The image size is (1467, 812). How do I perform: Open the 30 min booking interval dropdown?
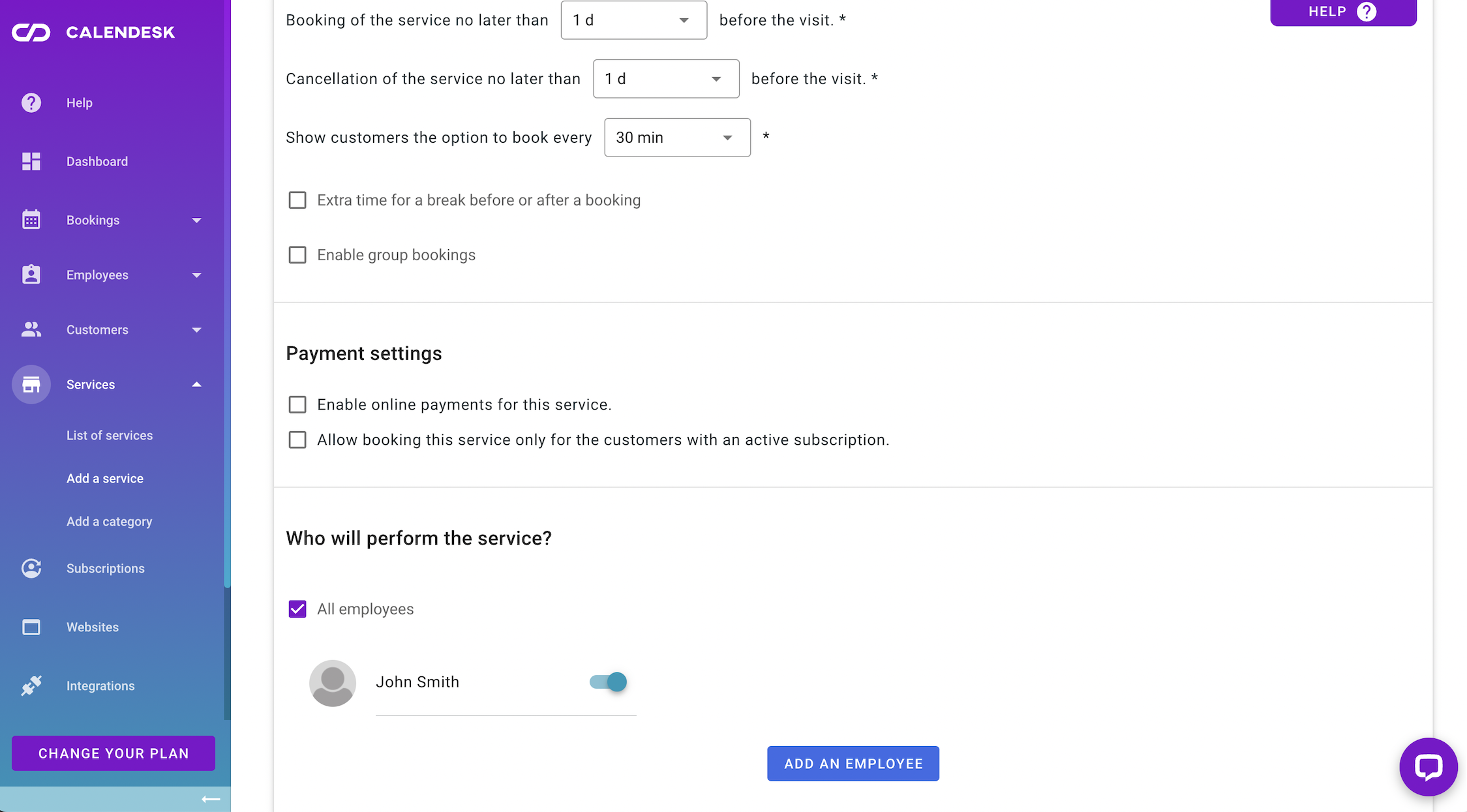(x=677, y=138)
